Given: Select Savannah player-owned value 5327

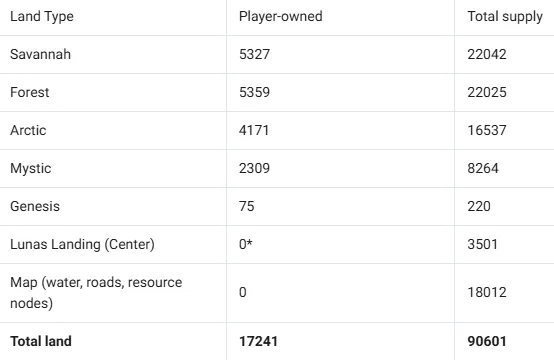Looking at the screenshot, I should (254, 54).
